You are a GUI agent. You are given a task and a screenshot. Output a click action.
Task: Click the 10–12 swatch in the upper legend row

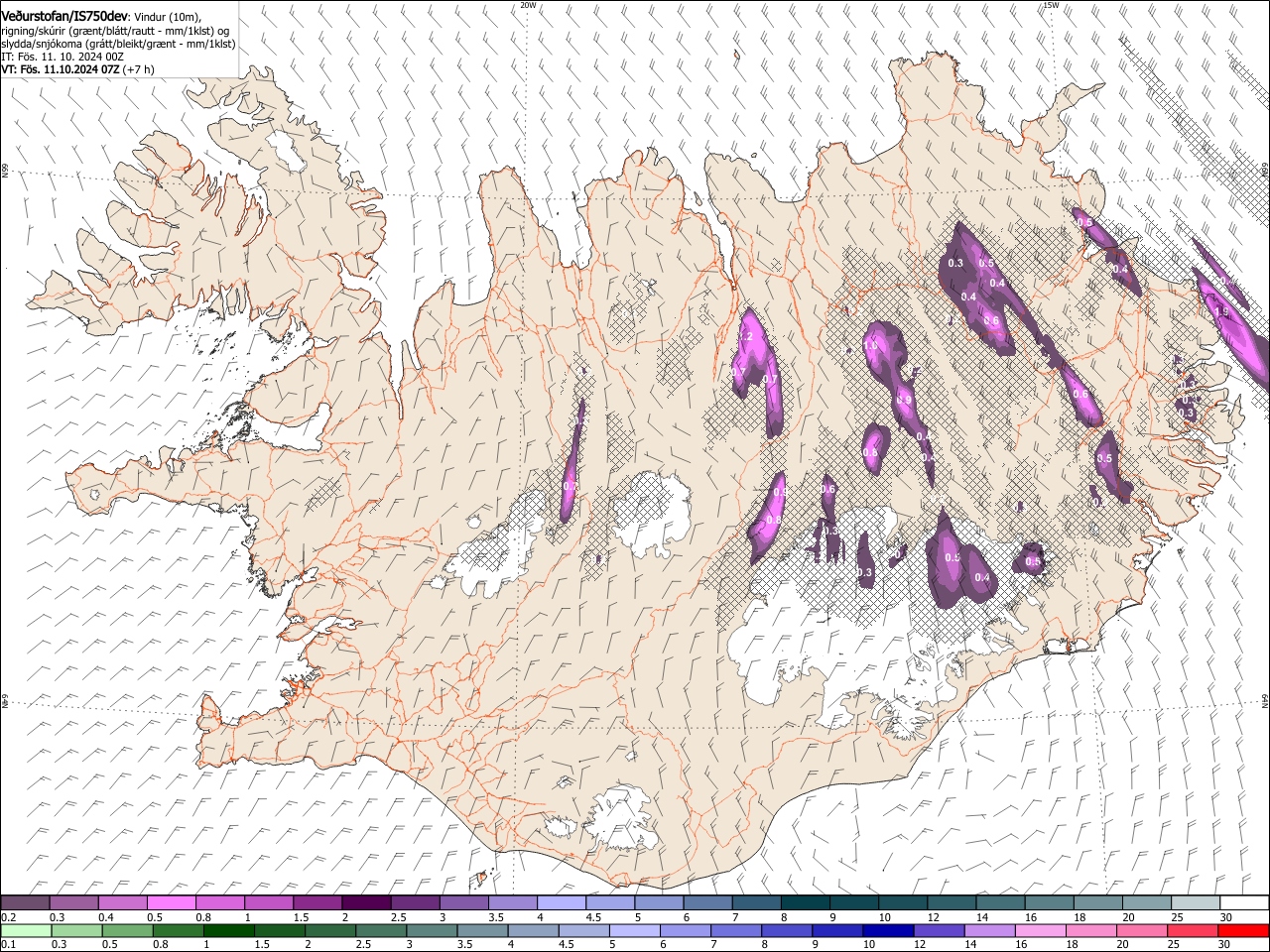tap(902, 903)
